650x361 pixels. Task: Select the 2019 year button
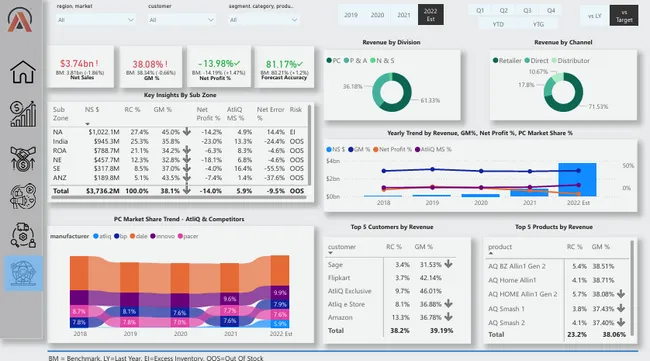tap(351, 15)
